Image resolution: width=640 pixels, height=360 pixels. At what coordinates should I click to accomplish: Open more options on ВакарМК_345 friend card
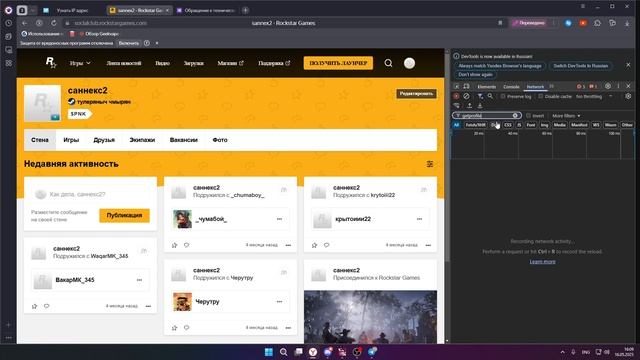click(140, 280)
